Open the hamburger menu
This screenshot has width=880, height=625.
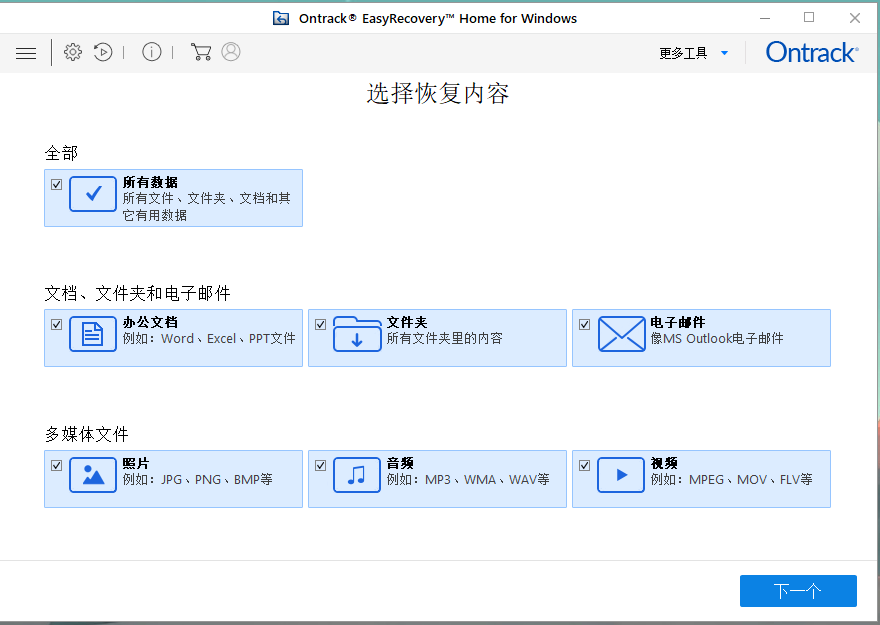pos(26,53)
